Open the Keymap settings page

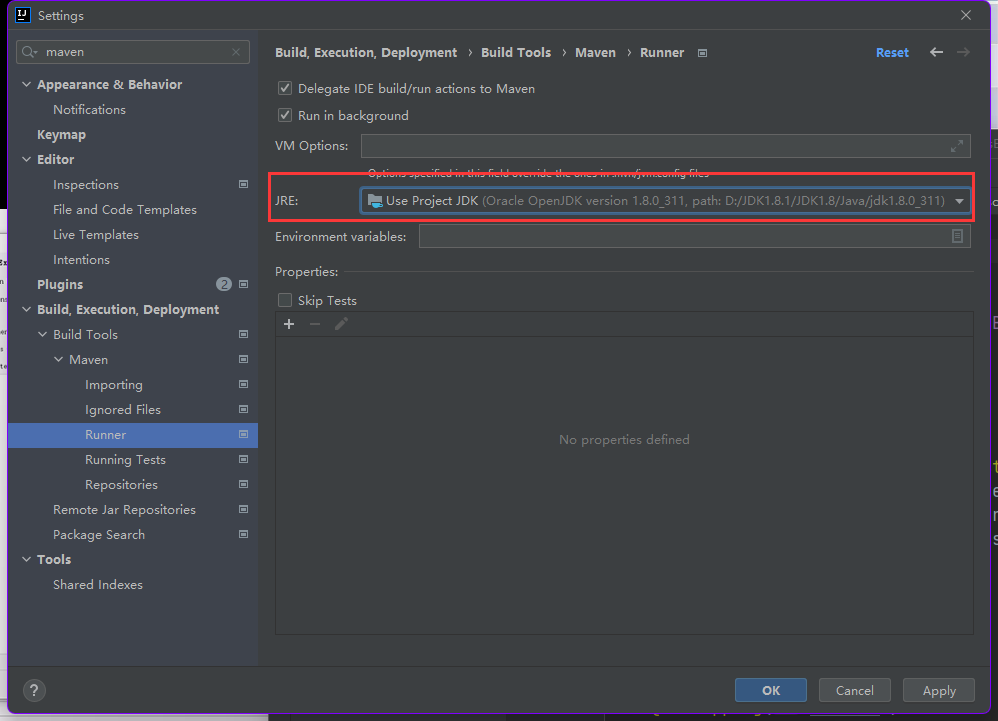pos(61,135)
